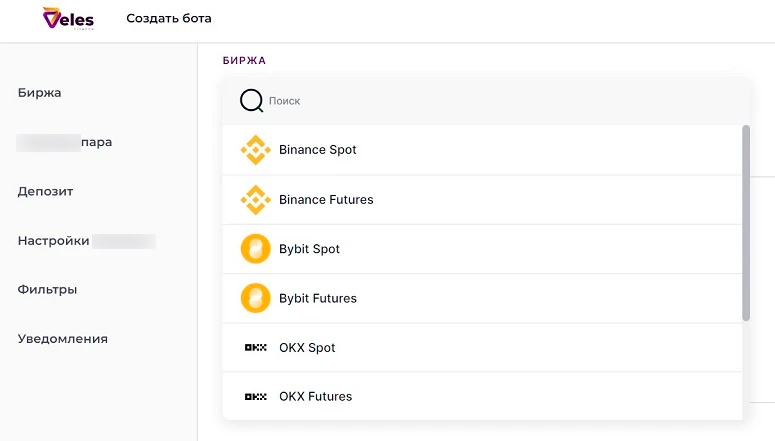775x441 pixels.
Task: Choose Bybit Futures exchange option
Action: tap(318, 298)
